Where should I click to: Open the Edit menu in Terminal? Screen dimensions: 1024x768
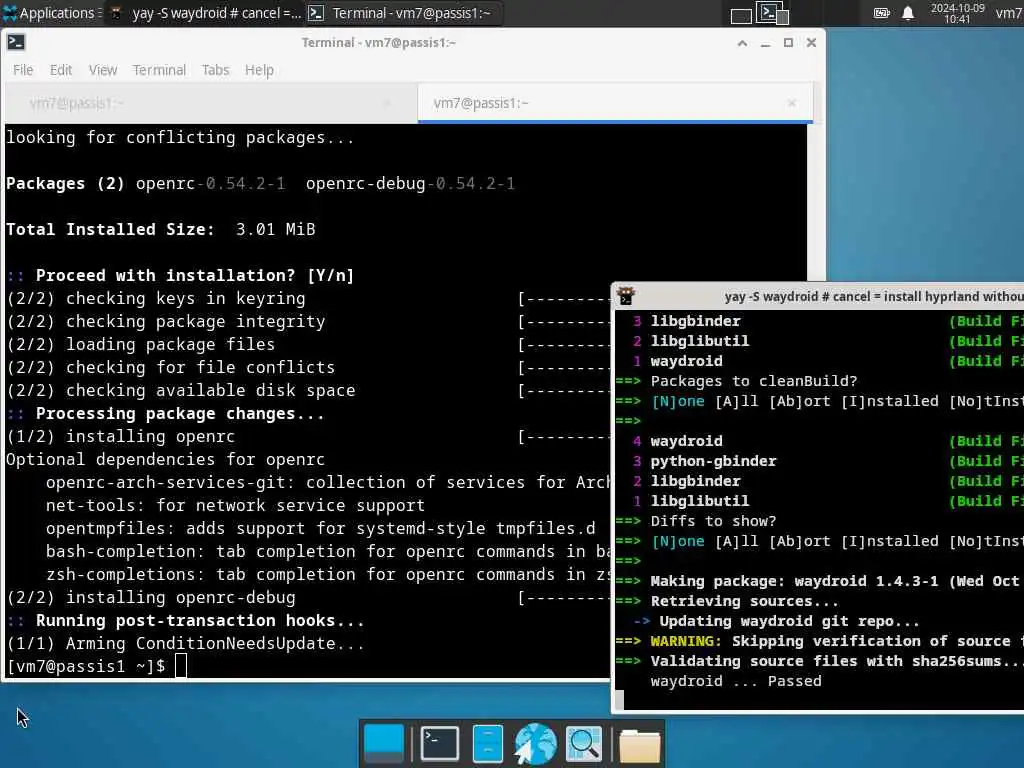tap(61, 70)
